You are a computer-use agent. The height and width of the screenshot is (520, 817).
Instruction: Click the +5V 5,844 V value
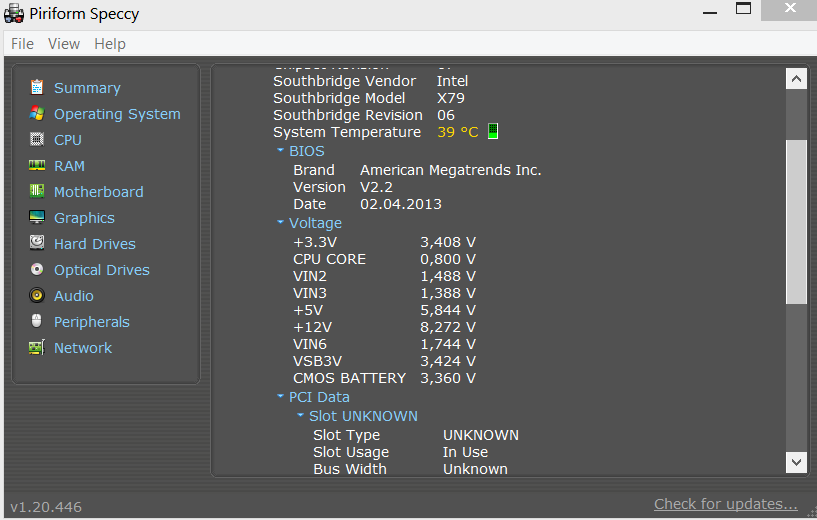pos(448,310)
